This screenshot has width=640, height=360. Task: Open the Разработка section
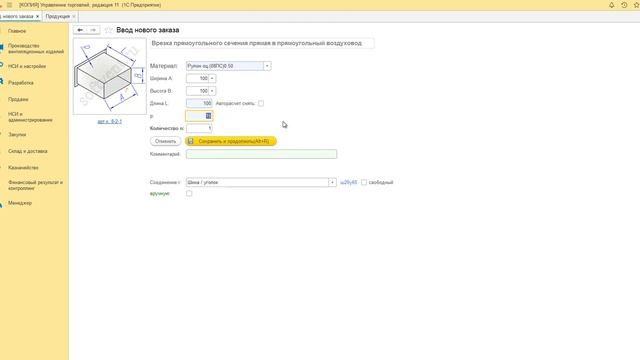click(x=21, y=83)
